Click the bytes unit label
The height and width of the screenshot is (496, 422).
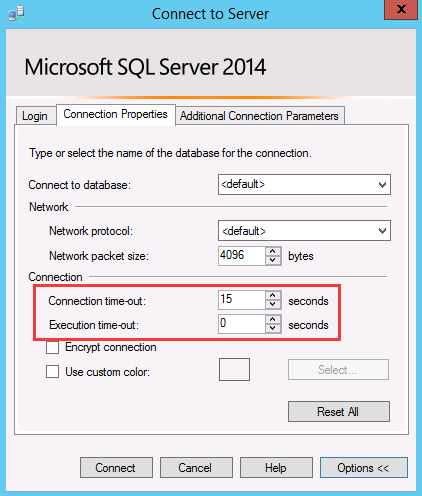tap(301, 256)
